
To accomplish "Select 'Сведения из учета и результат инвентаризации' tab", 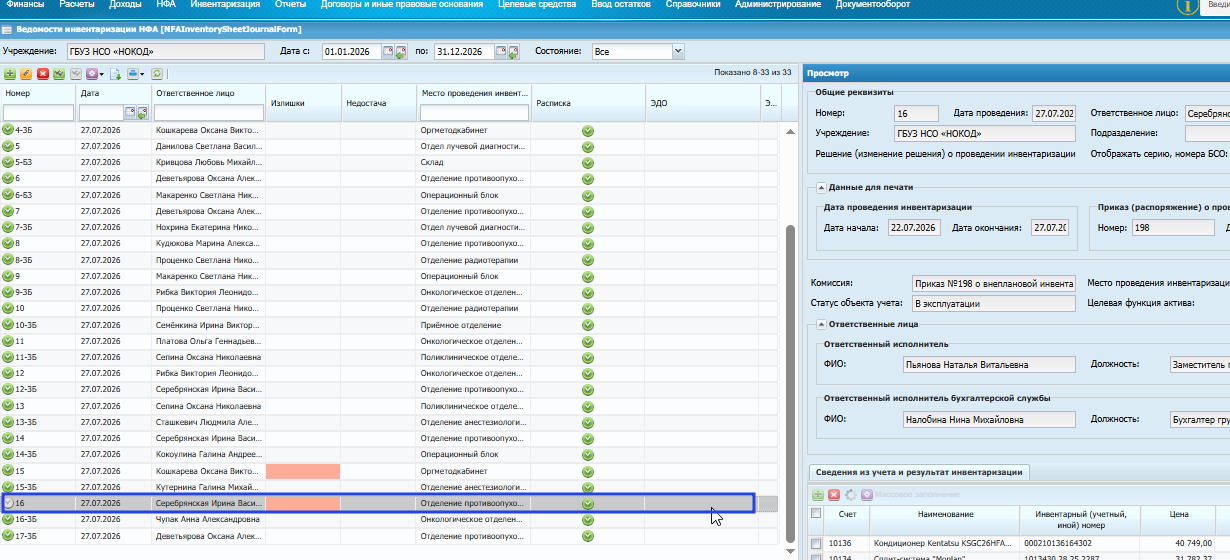I will point(918,472).
